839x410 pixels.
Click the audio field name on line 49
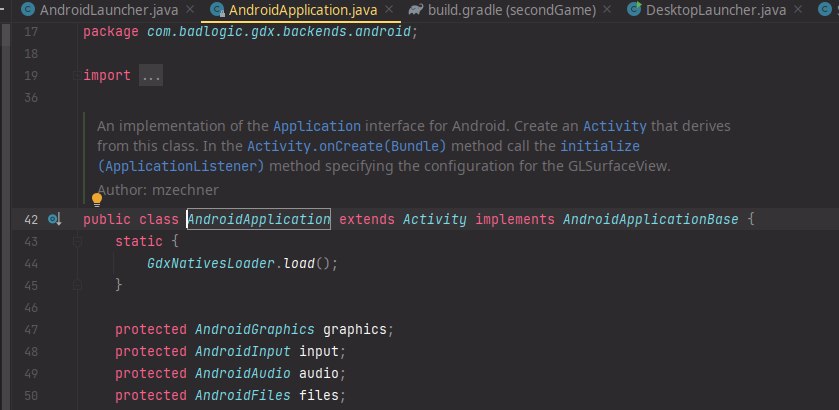318,373
